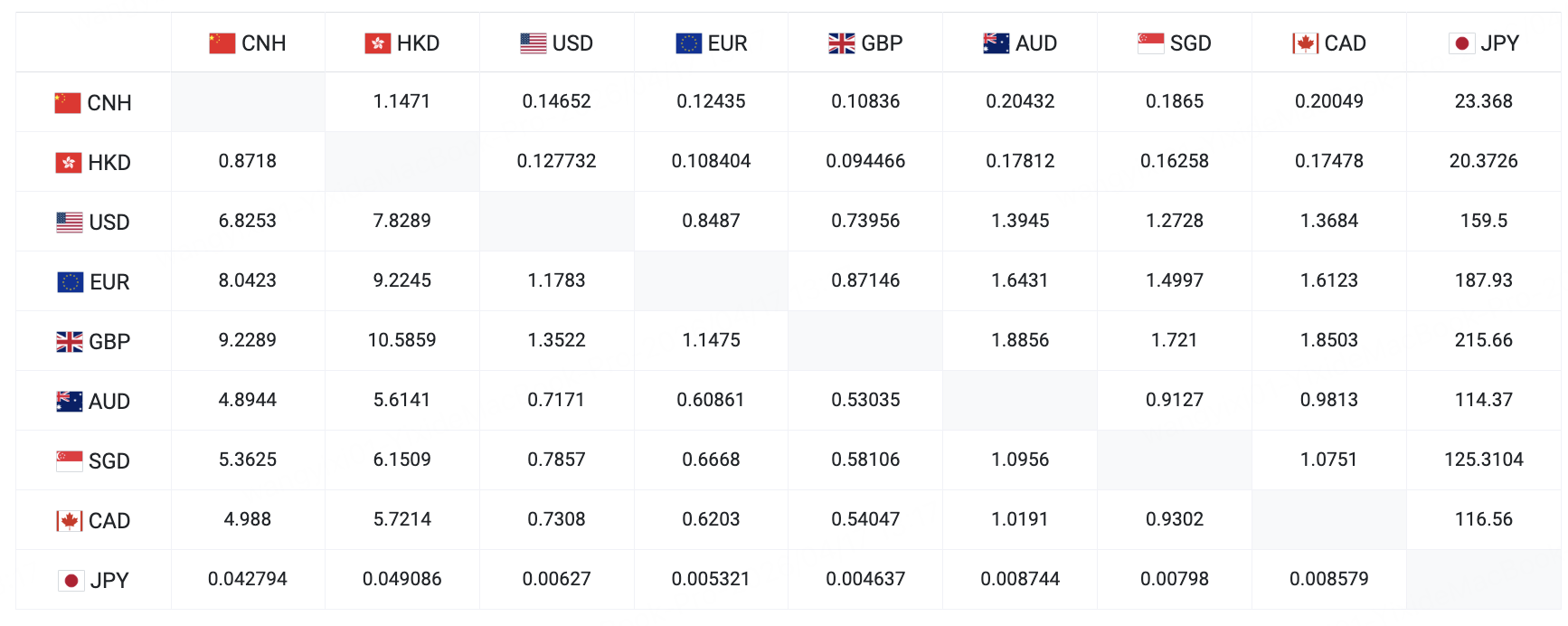Open the USD to CNH rate 6.8253
The width and height of the screenshot is (1568, 626).
coord(247,221)
